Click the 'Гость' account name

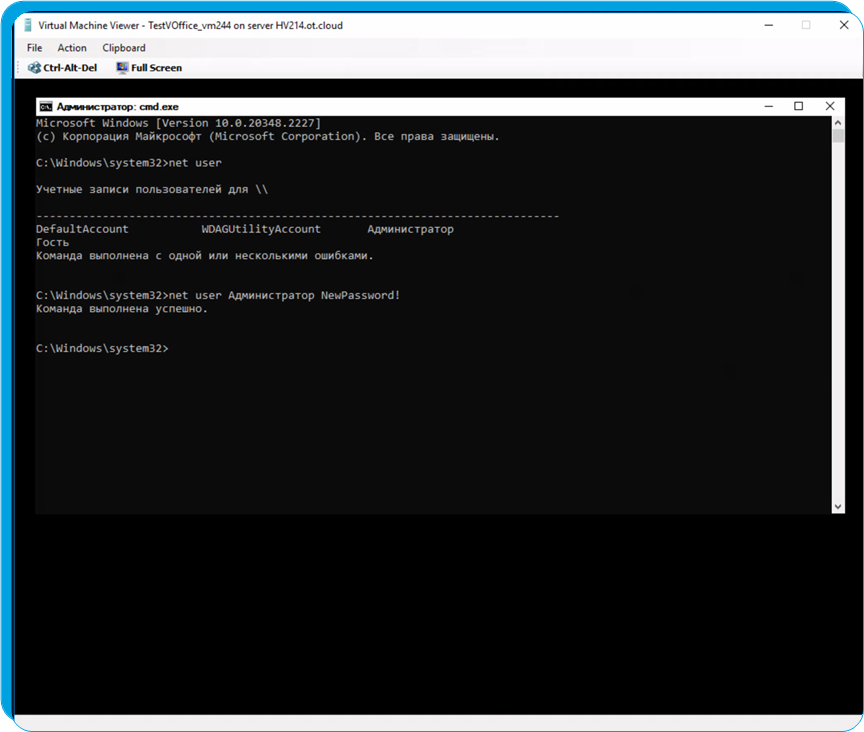pyautogui.click(x=52, y=243)
